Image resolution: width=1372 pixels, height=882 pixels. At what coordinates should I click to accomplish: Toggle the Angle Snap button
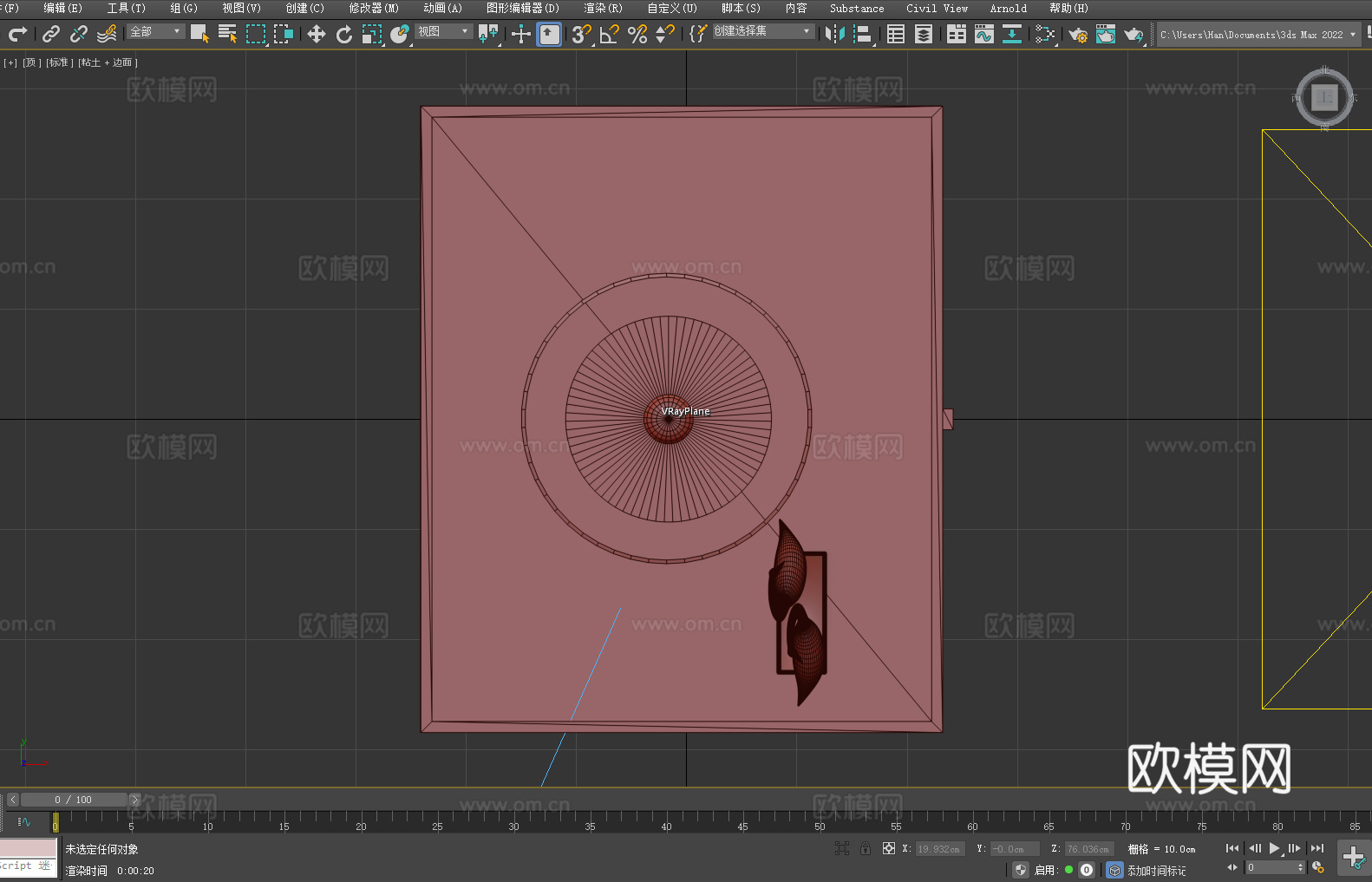pos(610,34)
